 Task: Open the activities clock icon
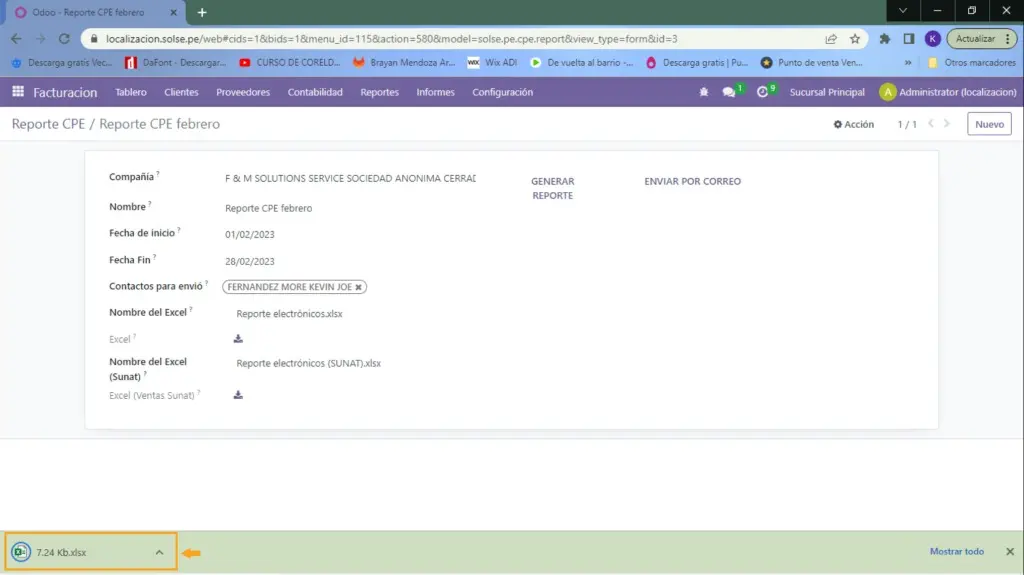point(762,92)
